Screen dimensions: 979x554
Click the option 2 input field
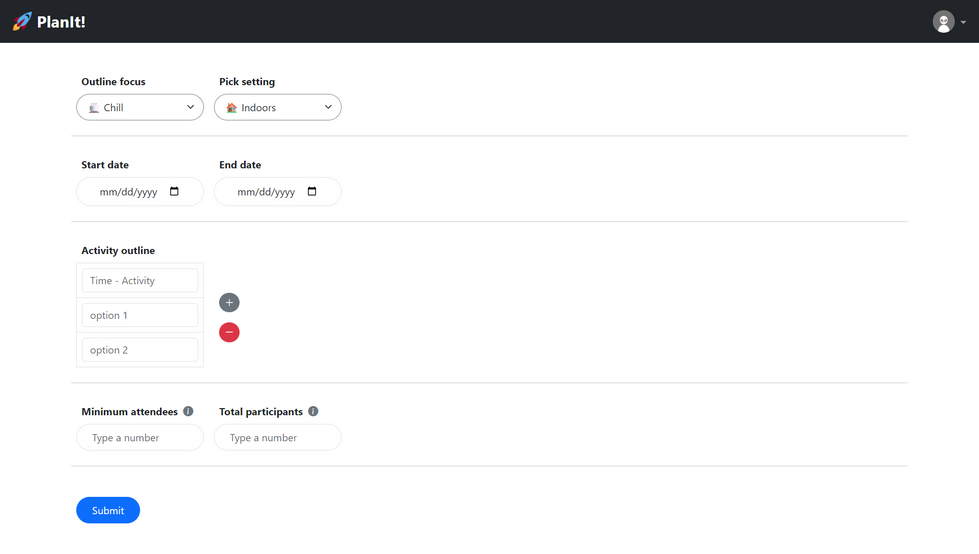(140, 350)
